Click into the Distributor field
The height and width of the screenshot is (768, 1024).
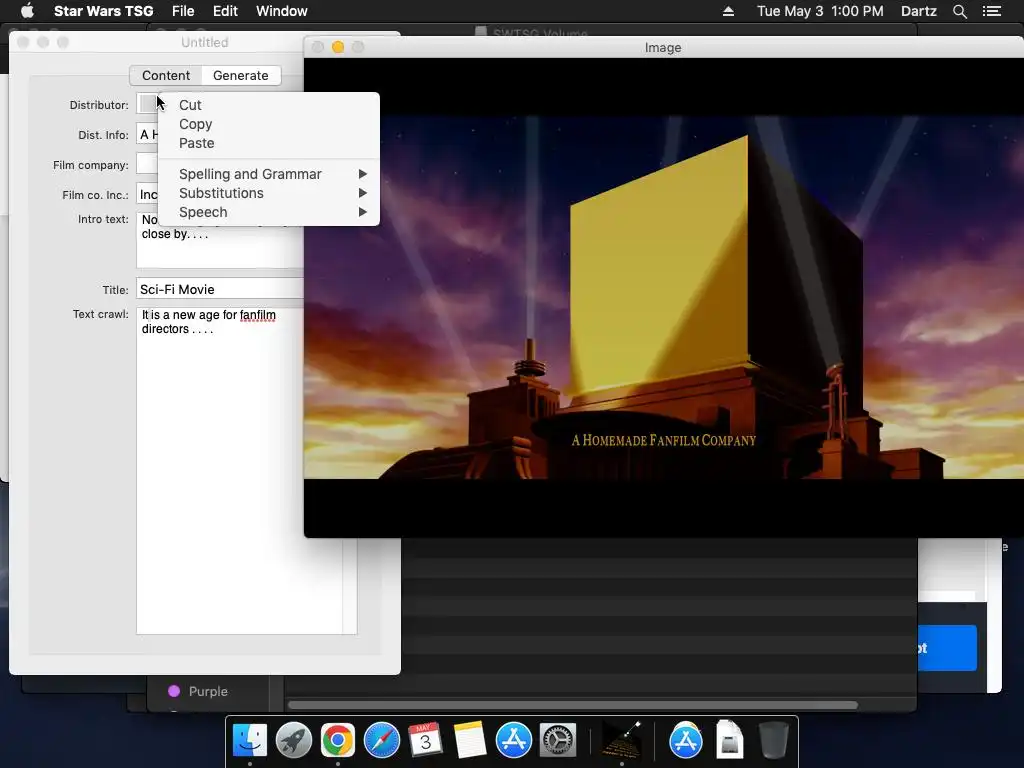(147, 104)
